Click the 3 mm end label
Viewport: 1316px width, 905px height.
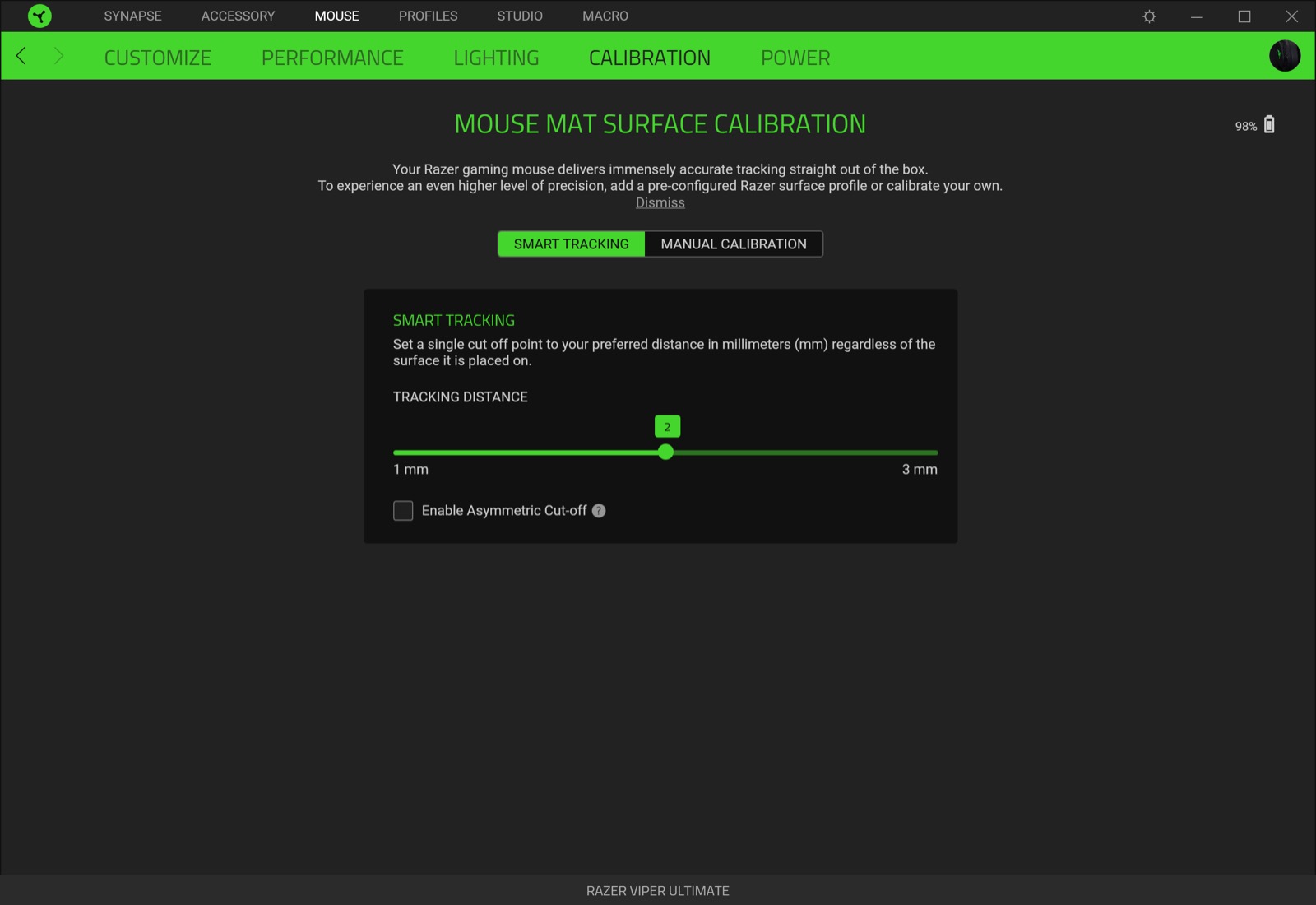point(920,470)
